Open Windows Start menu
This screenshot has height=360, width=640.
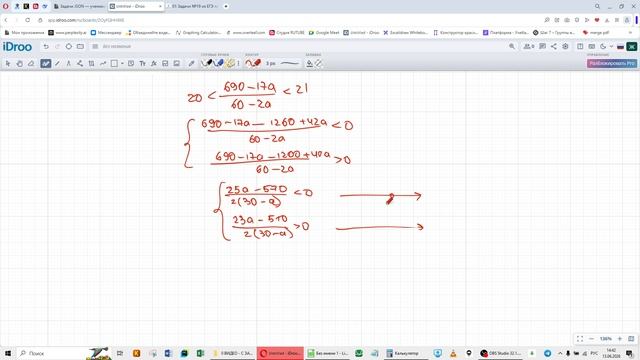(8, 353)
